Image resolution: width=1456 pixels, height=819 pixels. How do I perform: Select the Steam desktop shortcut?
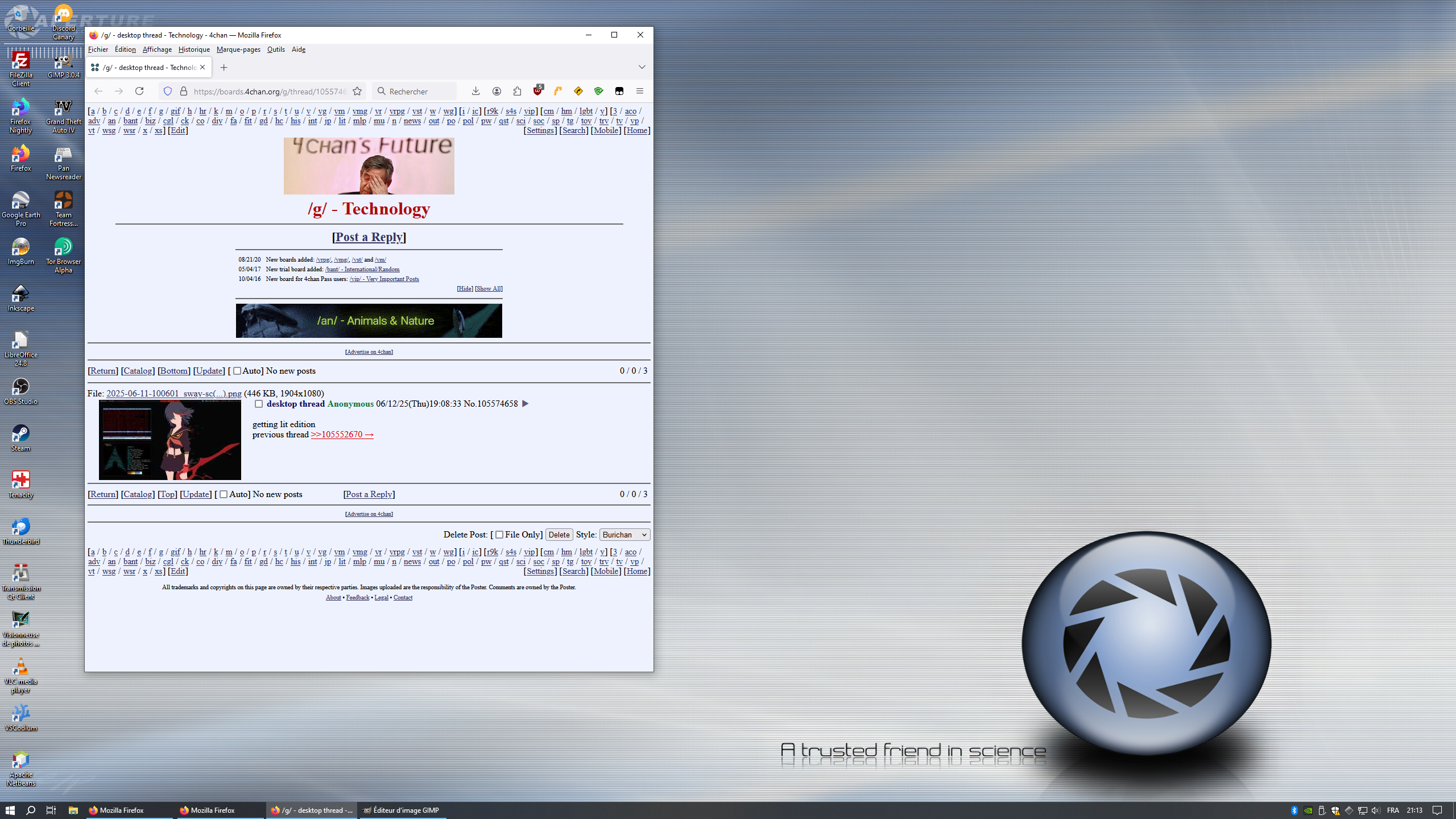click(21, 438)
